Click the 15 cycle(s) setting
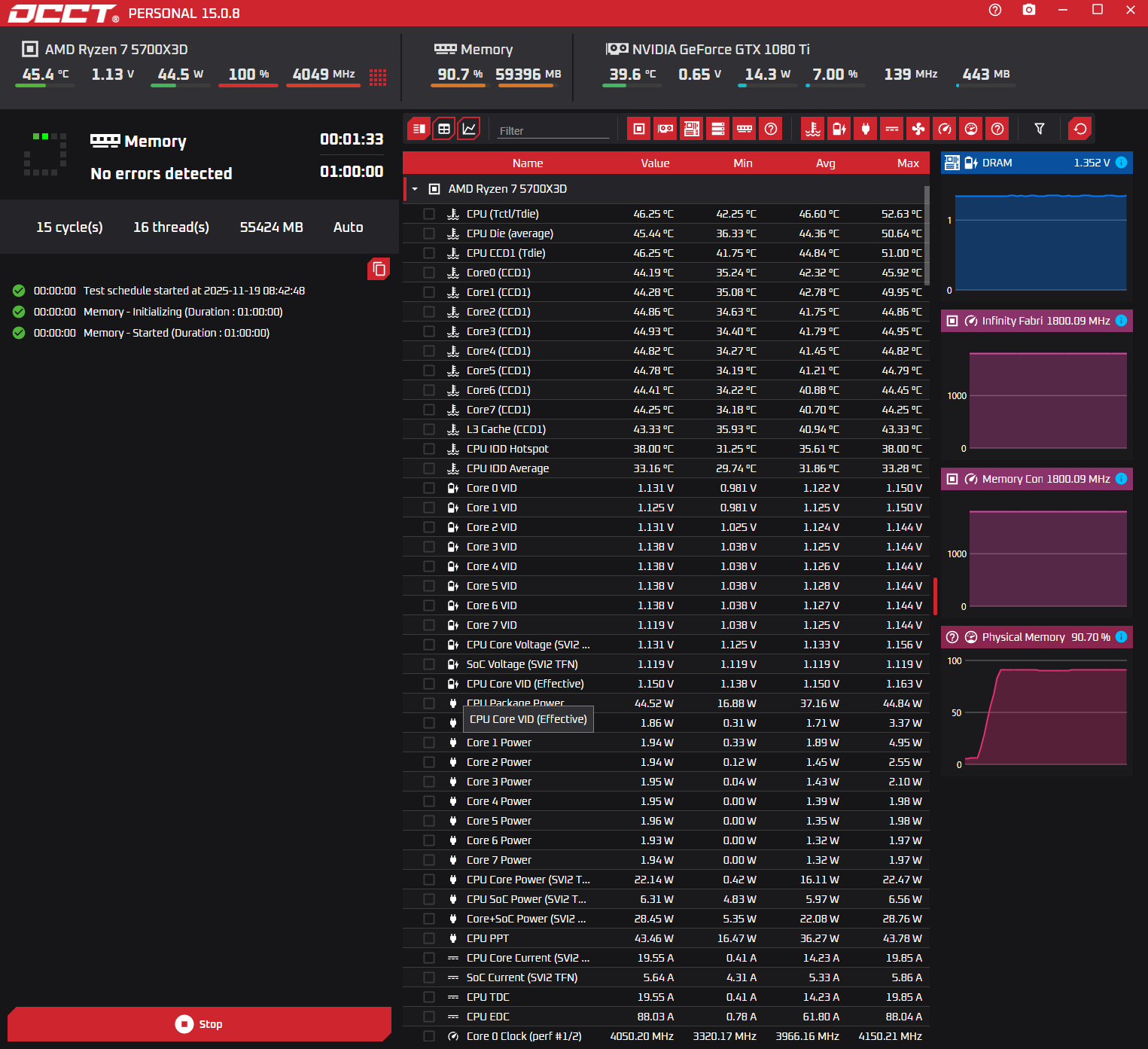The image size is (1148, 1049). tap(69, 227)
